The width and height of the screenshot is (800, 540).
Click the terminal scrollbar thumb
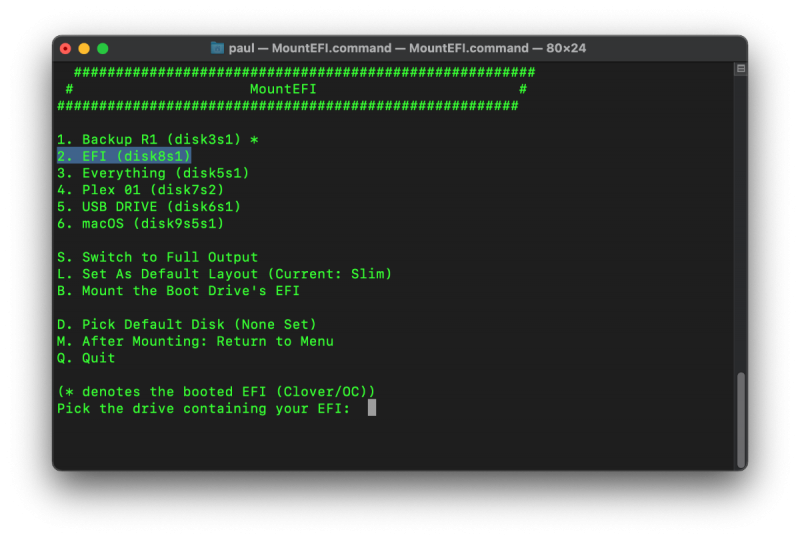click(741, 418)
